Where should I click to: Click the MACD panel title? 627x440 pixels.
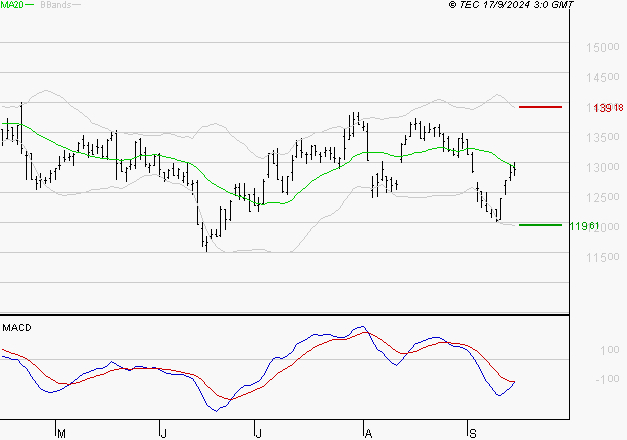(17, 328)
